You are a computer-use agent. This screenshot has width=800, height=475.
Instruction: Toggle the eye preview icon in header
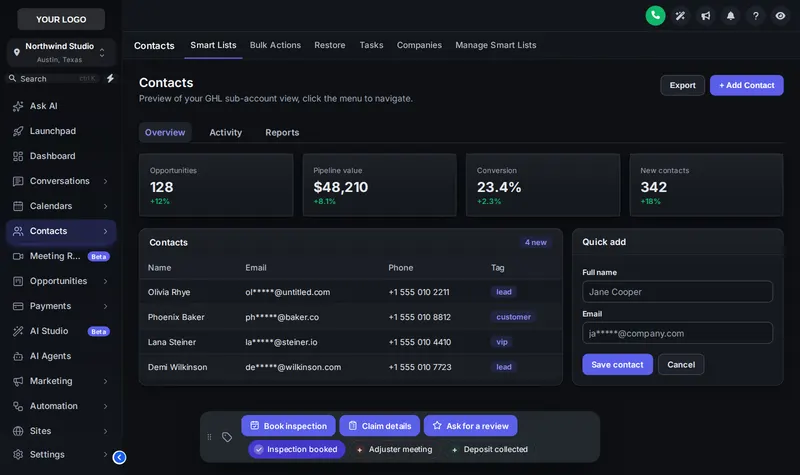(780, 16)
